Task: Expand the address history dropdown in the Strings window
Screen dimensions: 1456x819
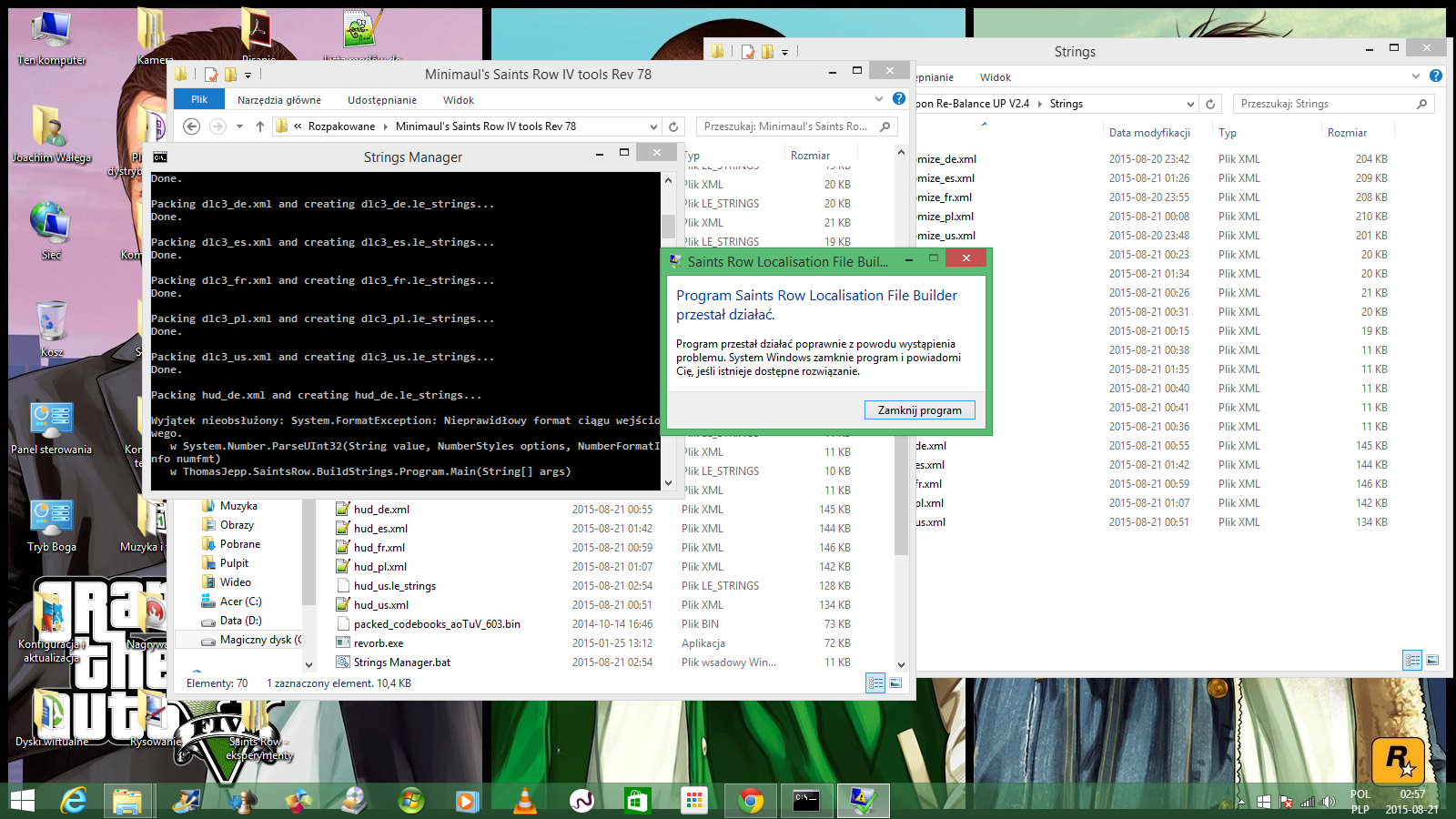Action: (1190, 104)
